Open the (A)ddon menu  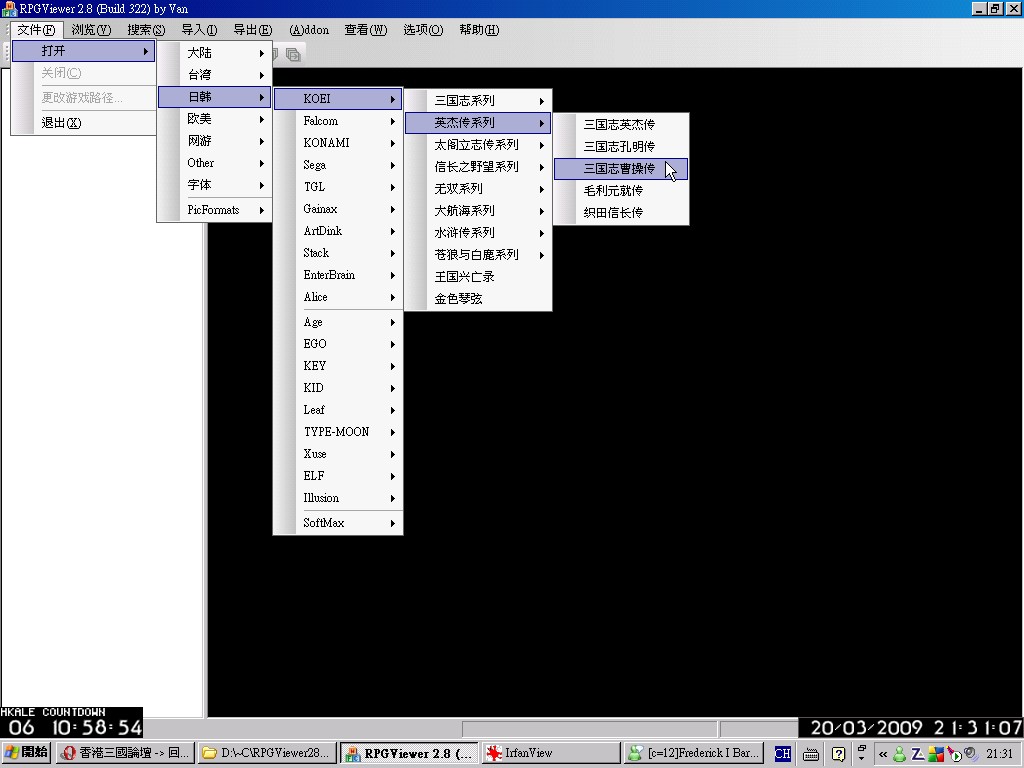point(309,30)
